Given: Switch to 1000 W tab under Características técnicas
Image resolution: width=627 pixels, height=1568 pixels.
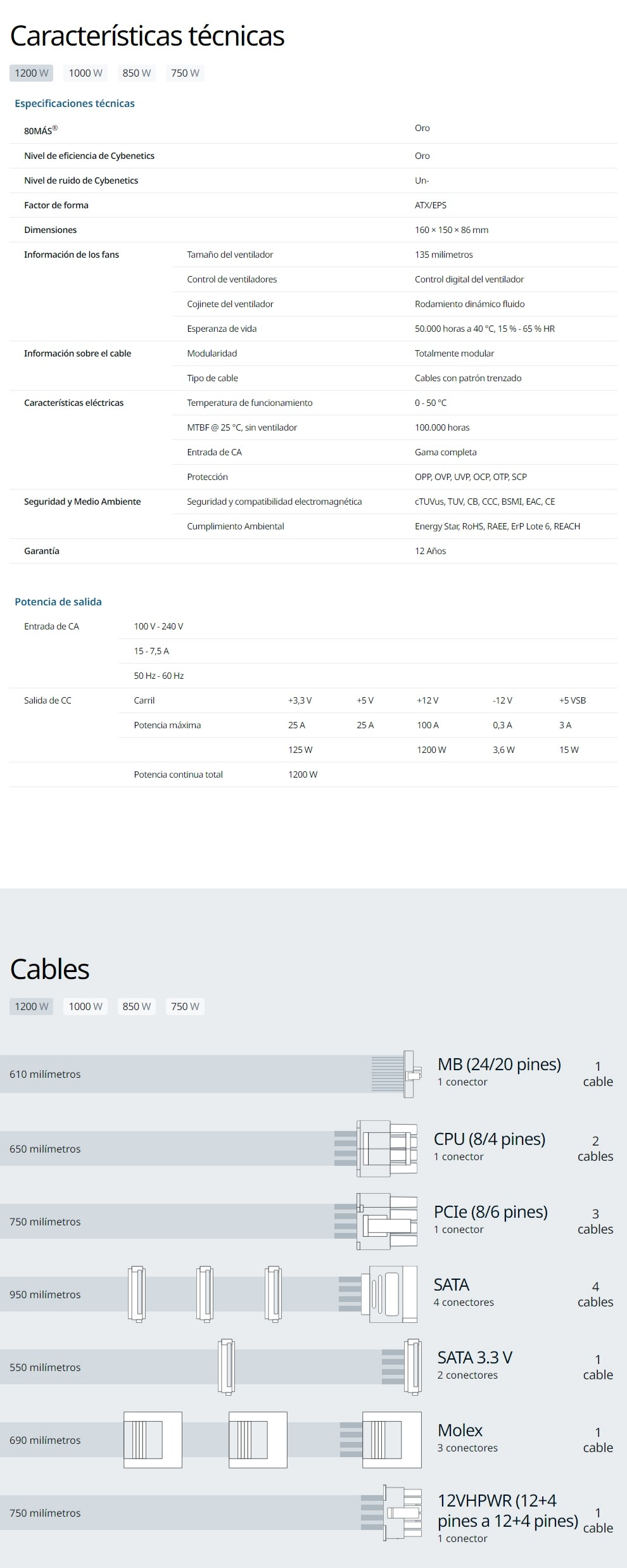Looking at the screenshot, I should point(85,73).
